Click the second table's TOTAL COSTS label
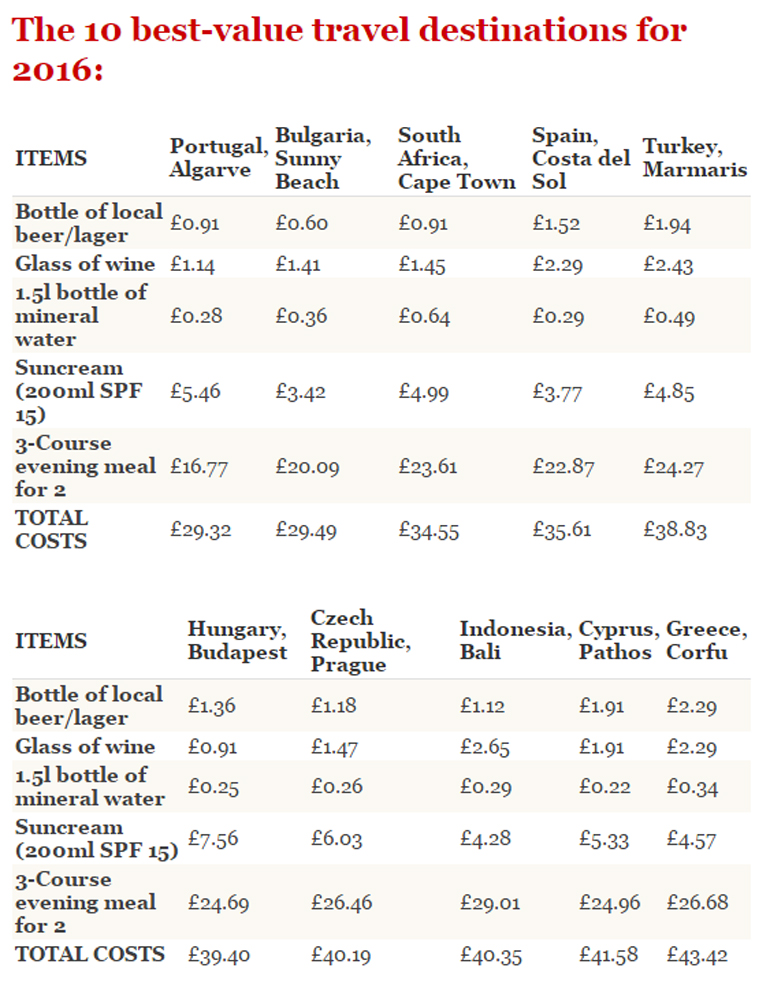The width and height of the screenshot is (770, 990). click(x=90, y=954)
